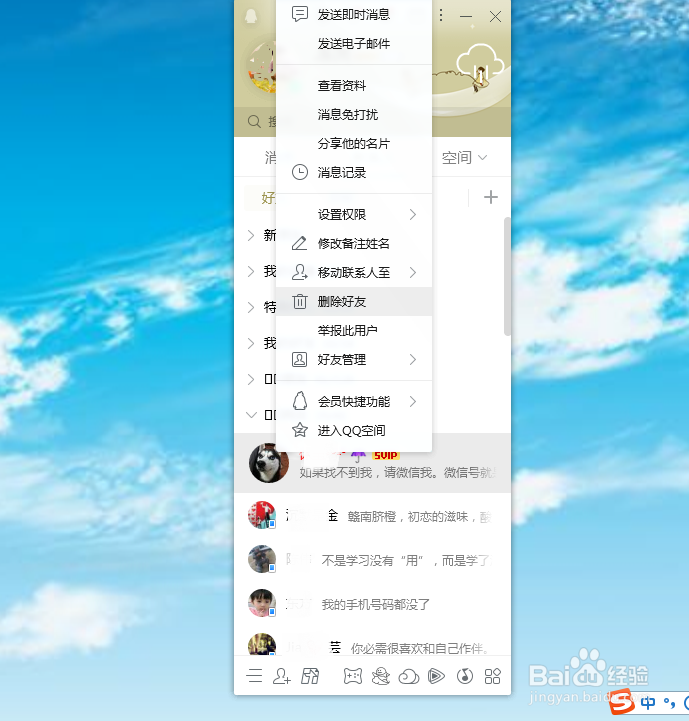689x721 pixels.
Task: Toggle Sogou punctuation mode button
Action: point(669,703)
